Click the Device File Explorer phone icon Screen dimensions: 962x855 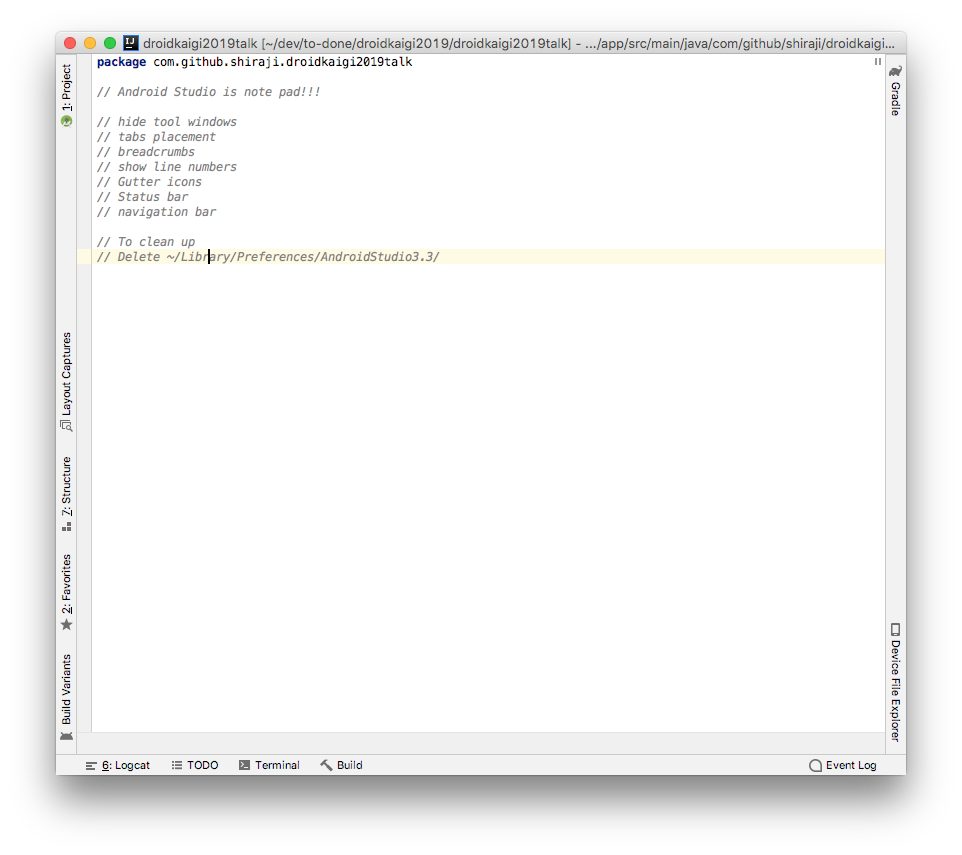coord(896,629)
